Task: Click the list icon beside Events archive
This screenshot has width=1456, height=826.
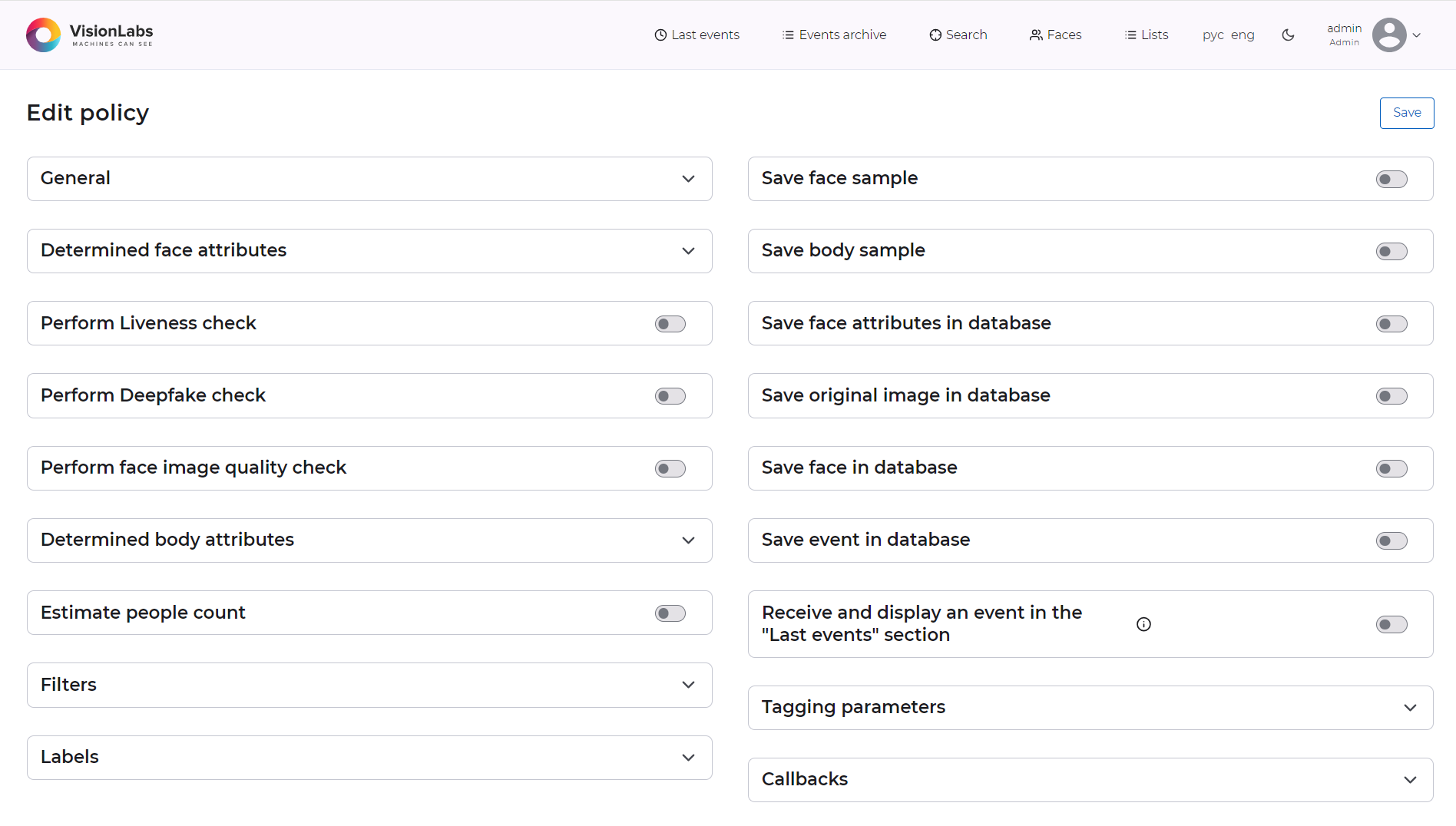Action: (788, 35)
